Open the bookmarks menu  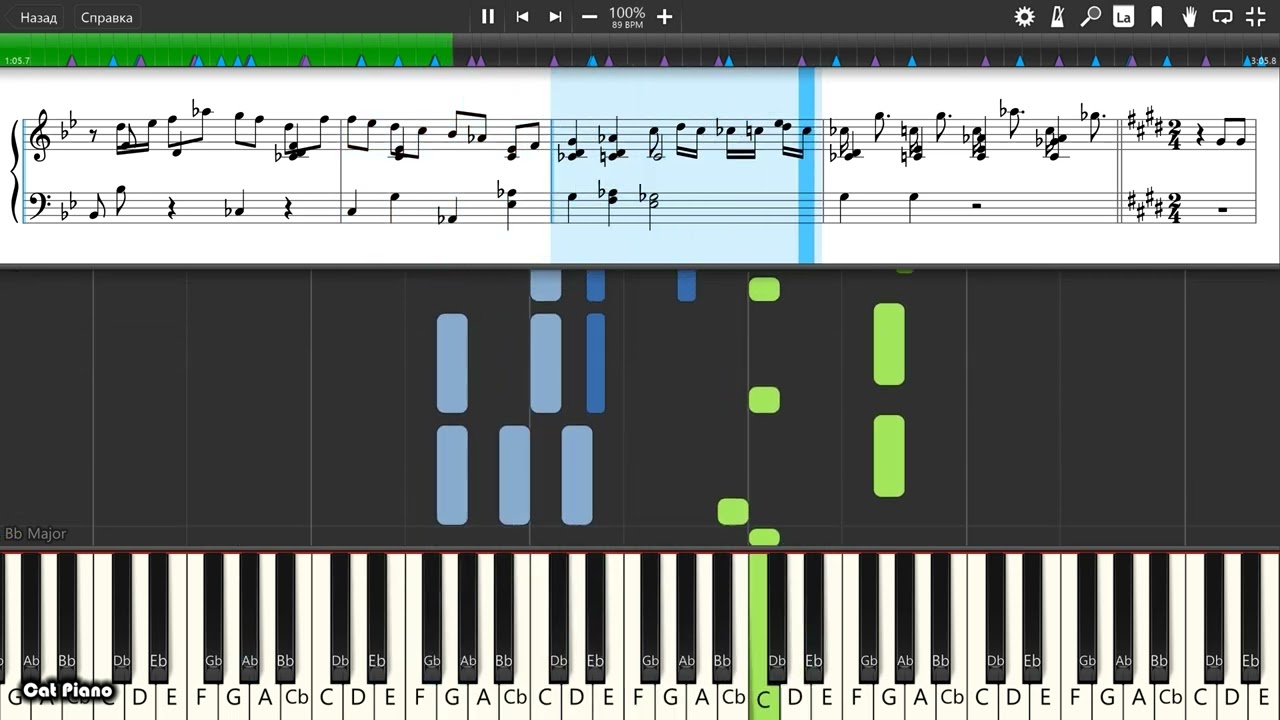click(x=1157, y=17)
